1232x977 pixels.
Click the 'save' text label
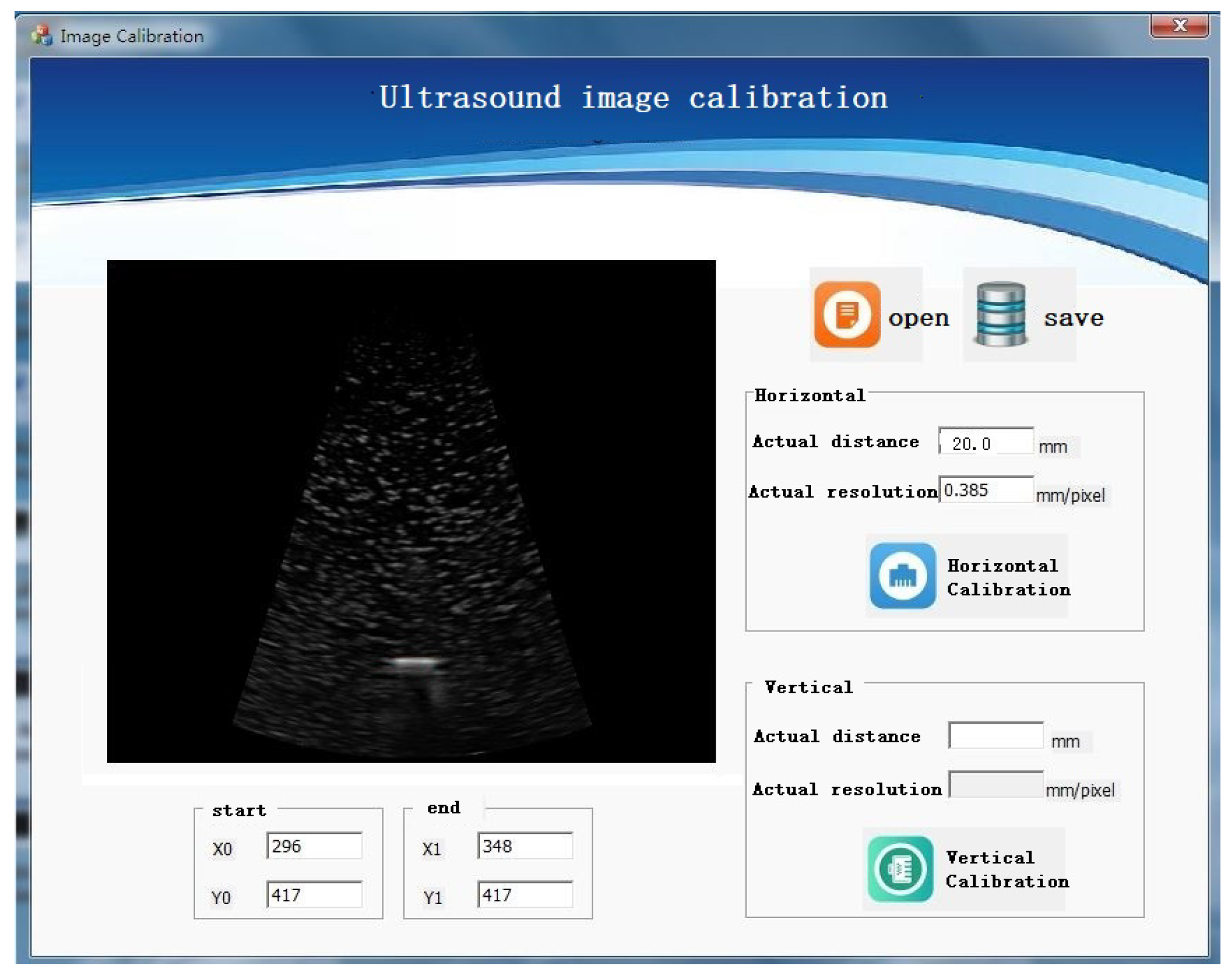tap(1073, 318)
